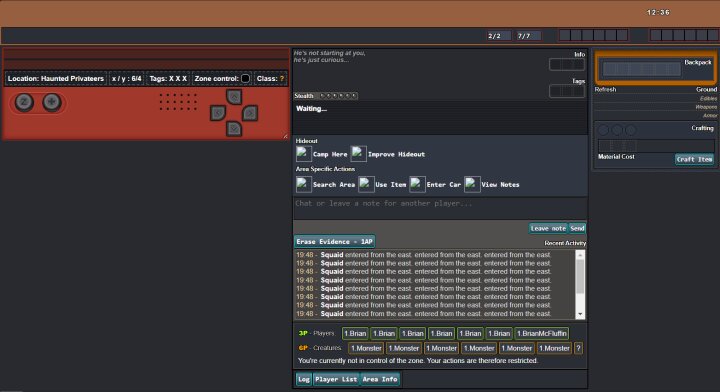
Task: Click the Recent Activity scrollbar up arrow
Action: [x=580, y=255]
